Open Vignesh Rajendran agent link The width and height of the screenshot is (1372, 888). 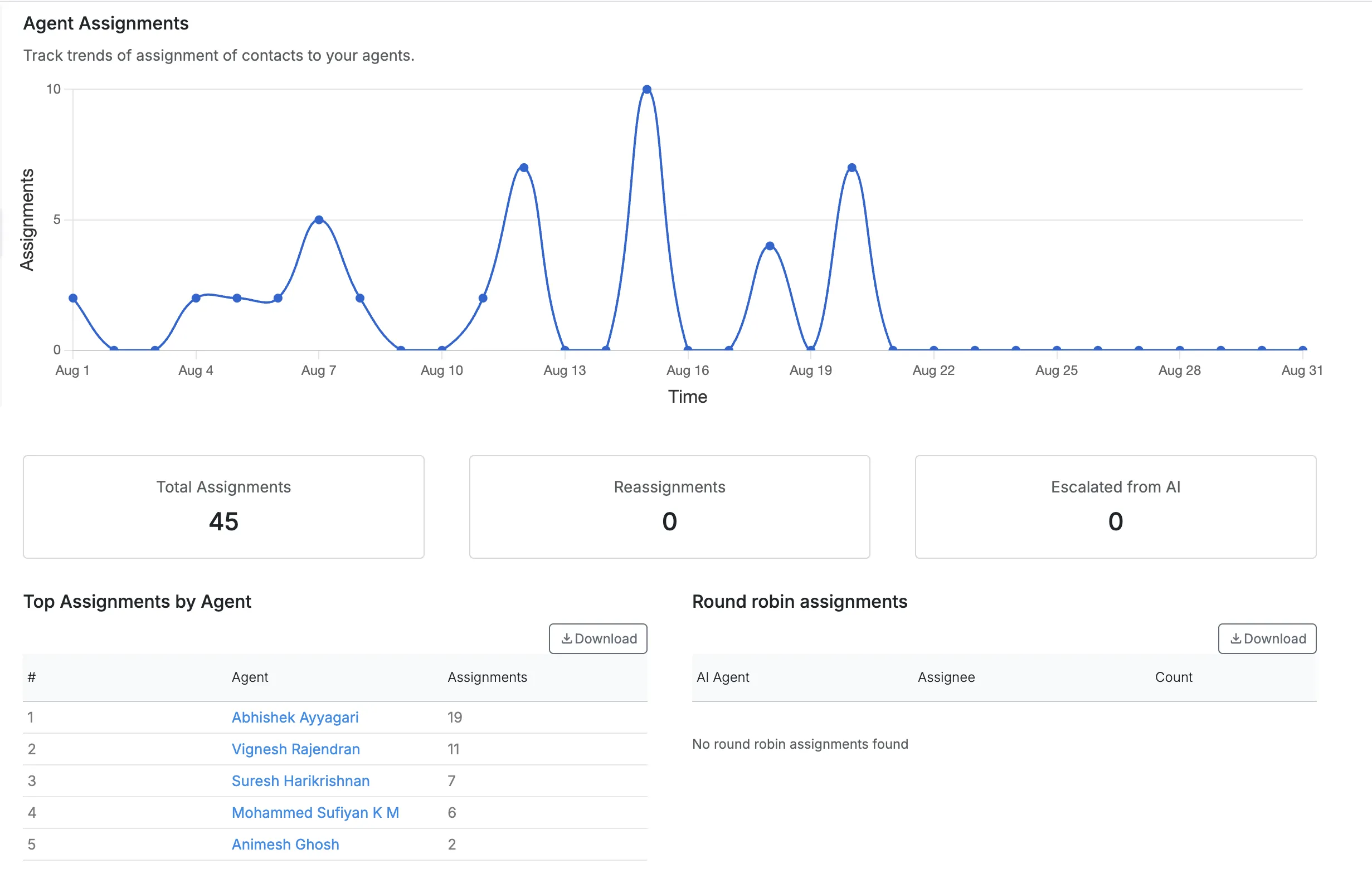[296, 749]
